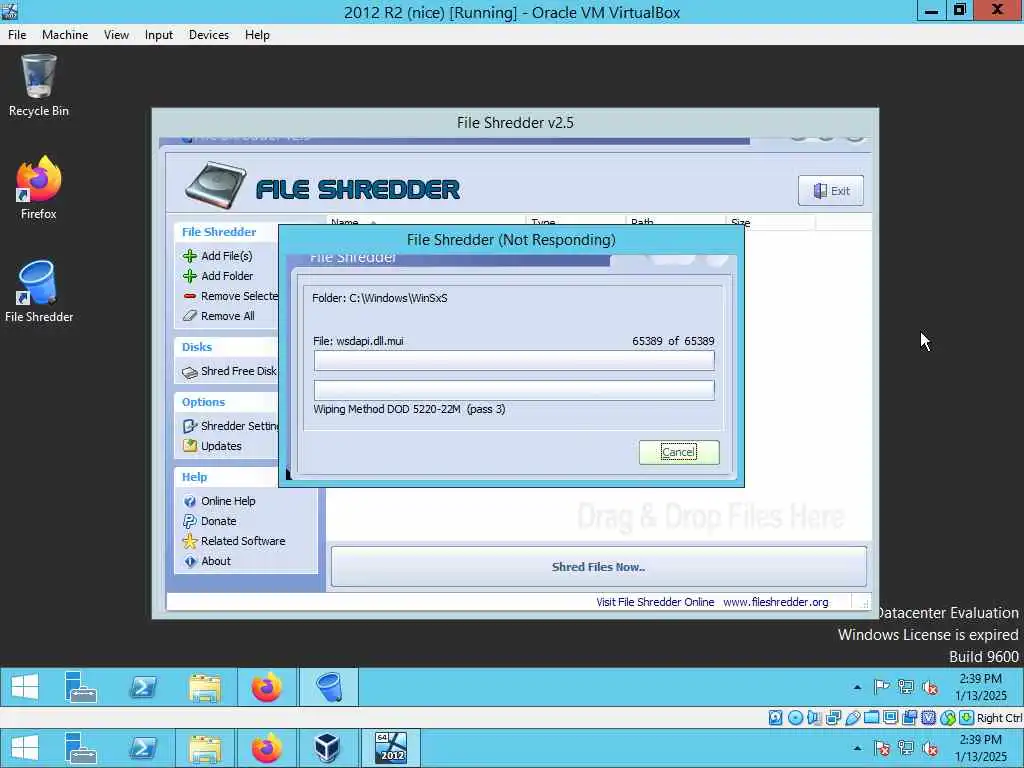Click the Shred Files Now button

[598, 567]
